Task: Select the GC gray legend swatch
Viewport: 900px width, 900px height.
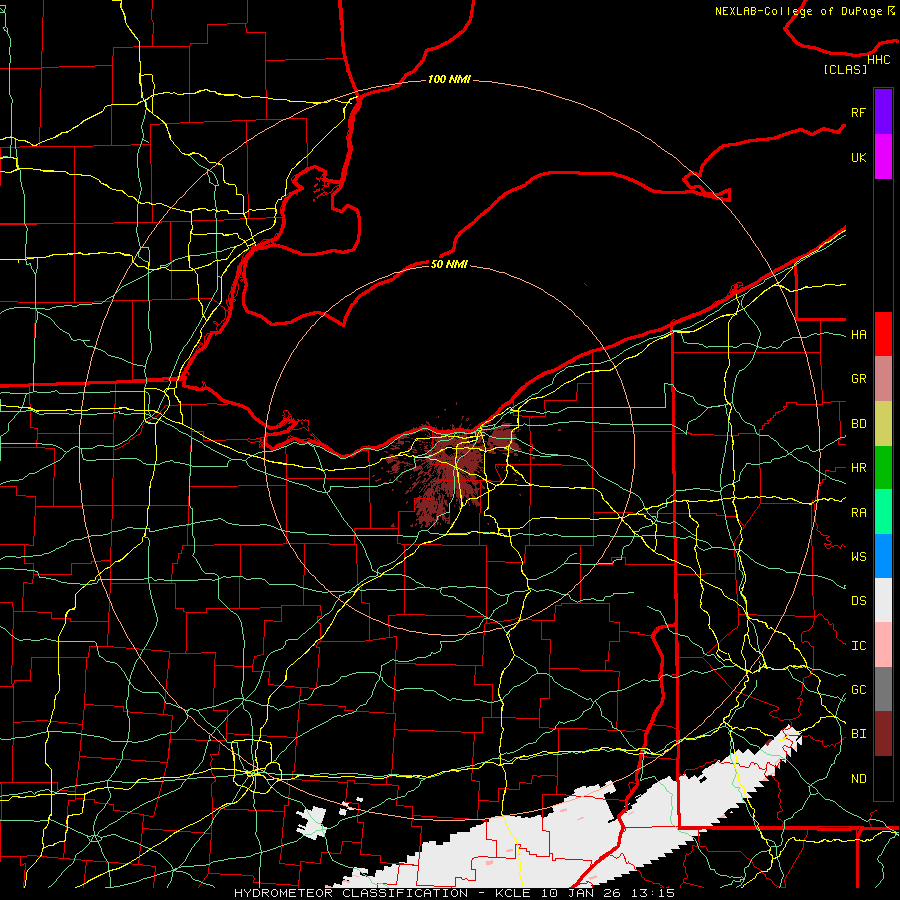Action: [x=883, y=689]
